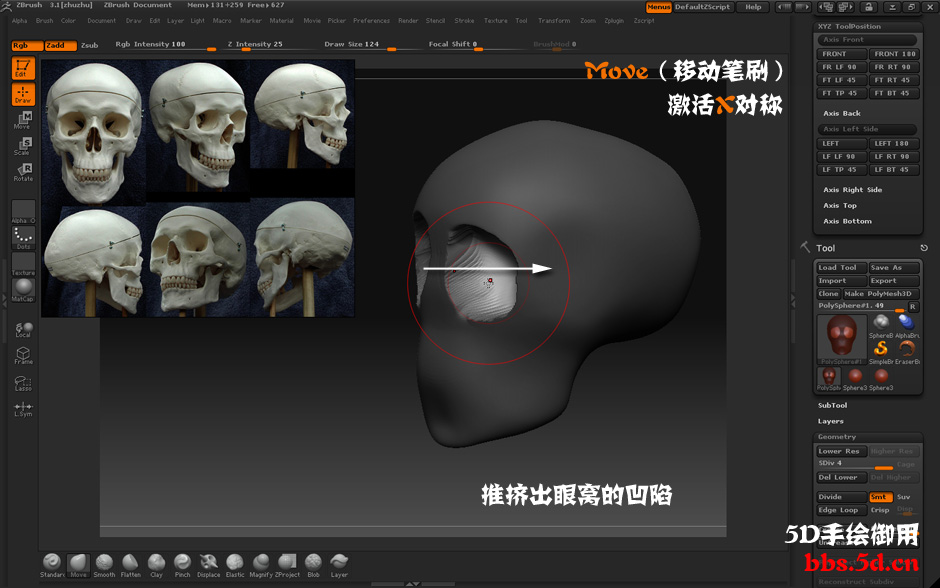Select the Blob brush
The width and height of the screenshot is (940, 588).
click(313, 565)
